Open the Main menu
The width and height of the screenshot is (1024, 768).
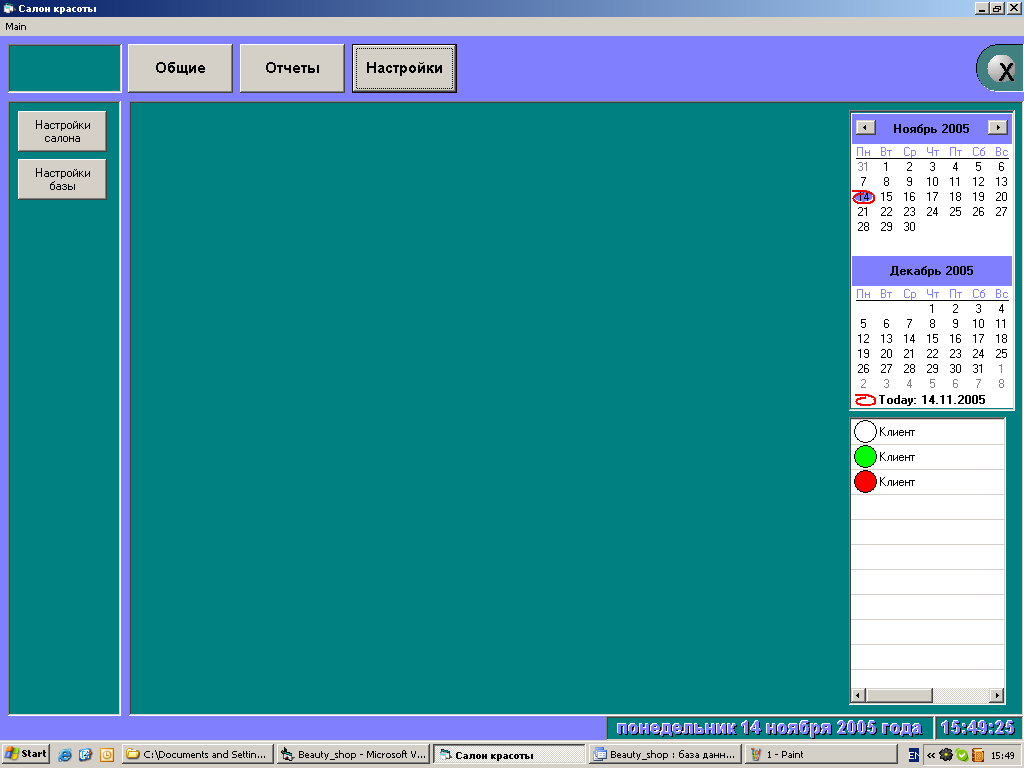(16, 27)
